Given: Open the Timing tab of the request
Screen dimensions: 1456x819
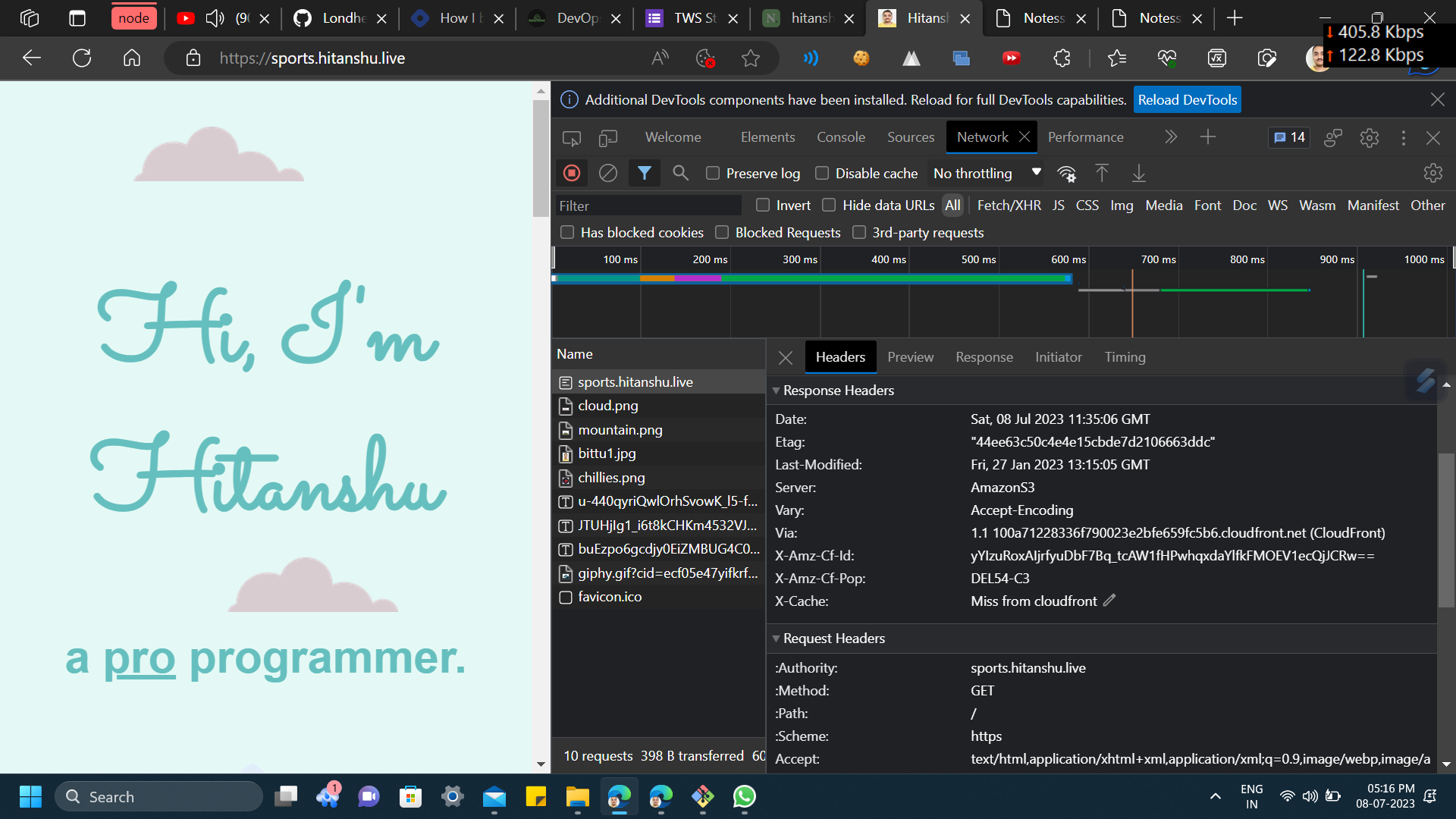Looking at the screenshot, I should [x=1125, y=357].
